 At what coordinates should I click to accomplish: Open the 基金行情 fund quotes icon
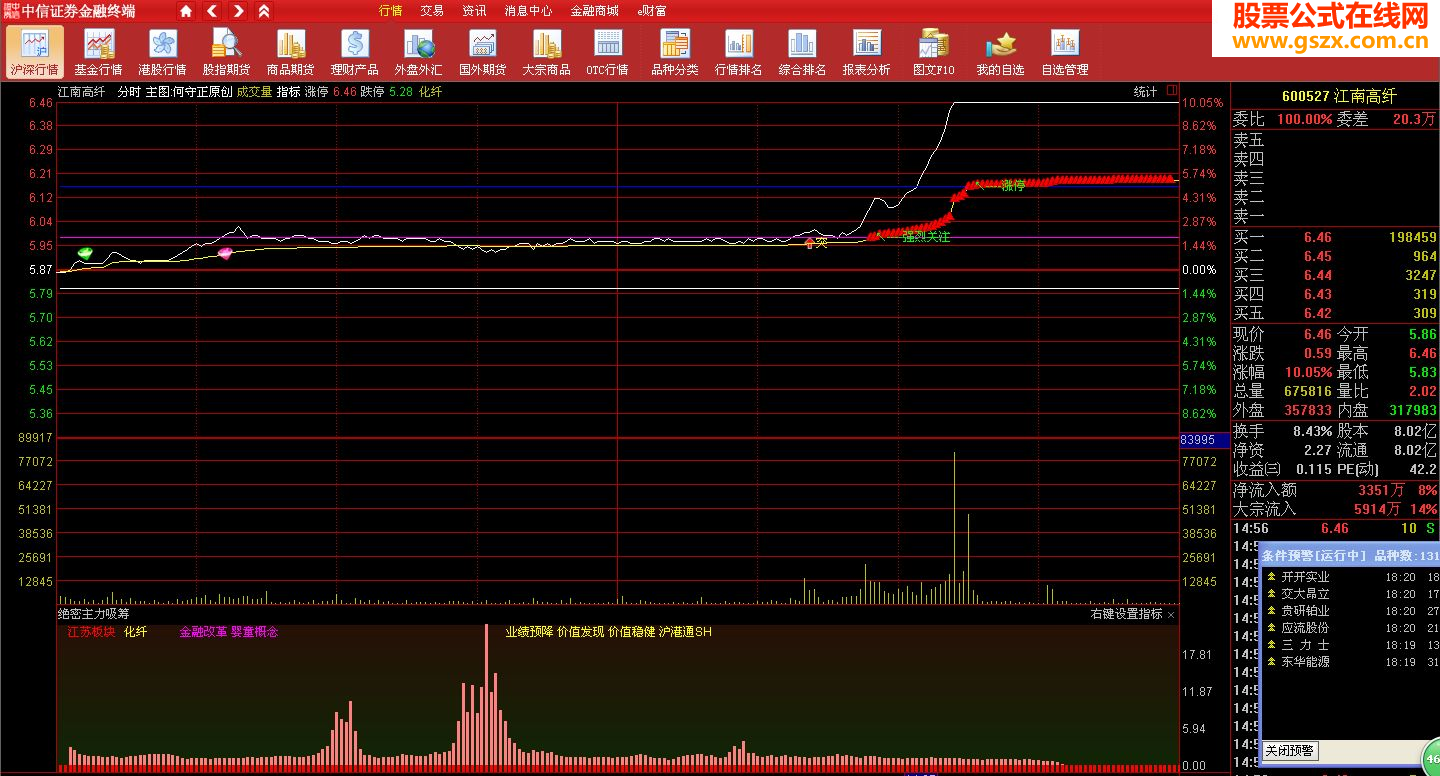pos(98,52)
